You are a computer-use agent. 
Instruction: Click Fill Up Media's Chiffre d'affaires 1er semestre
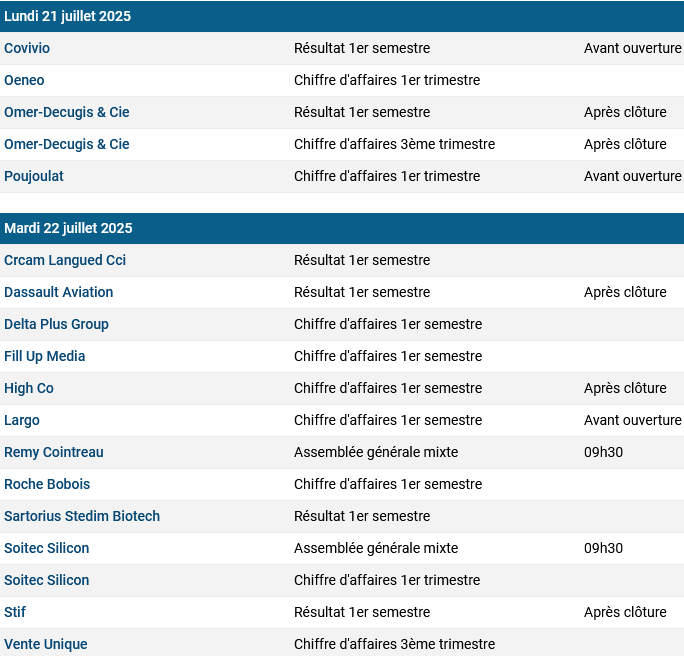click(x=388, y=356)
